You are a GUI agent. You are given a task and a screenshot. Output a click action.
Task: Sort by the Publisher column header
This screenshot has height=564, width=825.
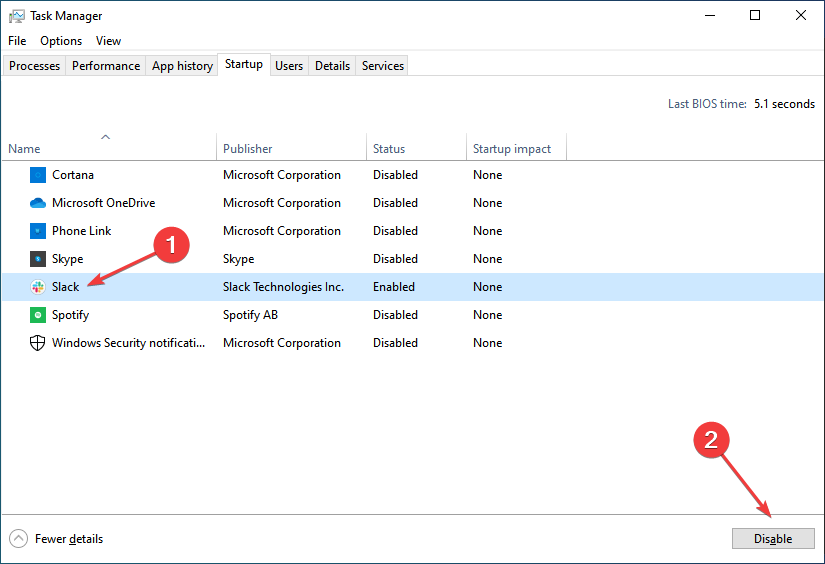pos(291,146)
